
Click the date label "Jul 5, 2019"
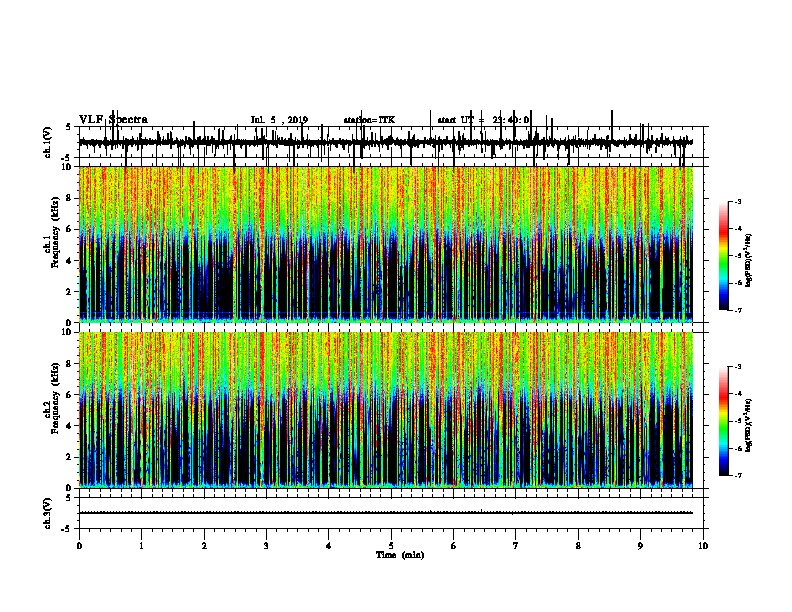click(279, 120)
